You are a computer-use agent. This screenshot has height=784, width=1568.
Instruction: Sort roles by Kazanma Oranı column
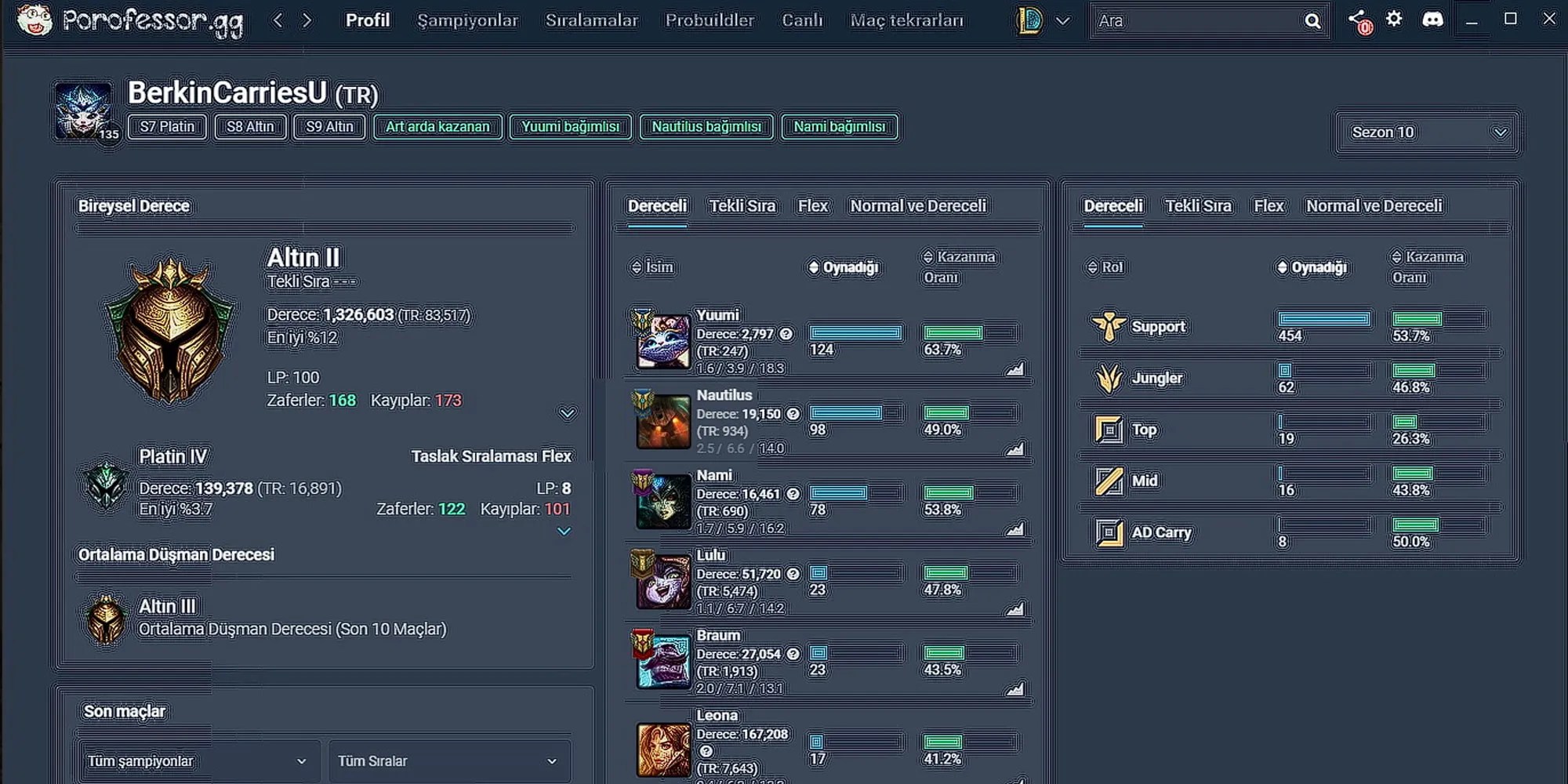(1428, 267)
